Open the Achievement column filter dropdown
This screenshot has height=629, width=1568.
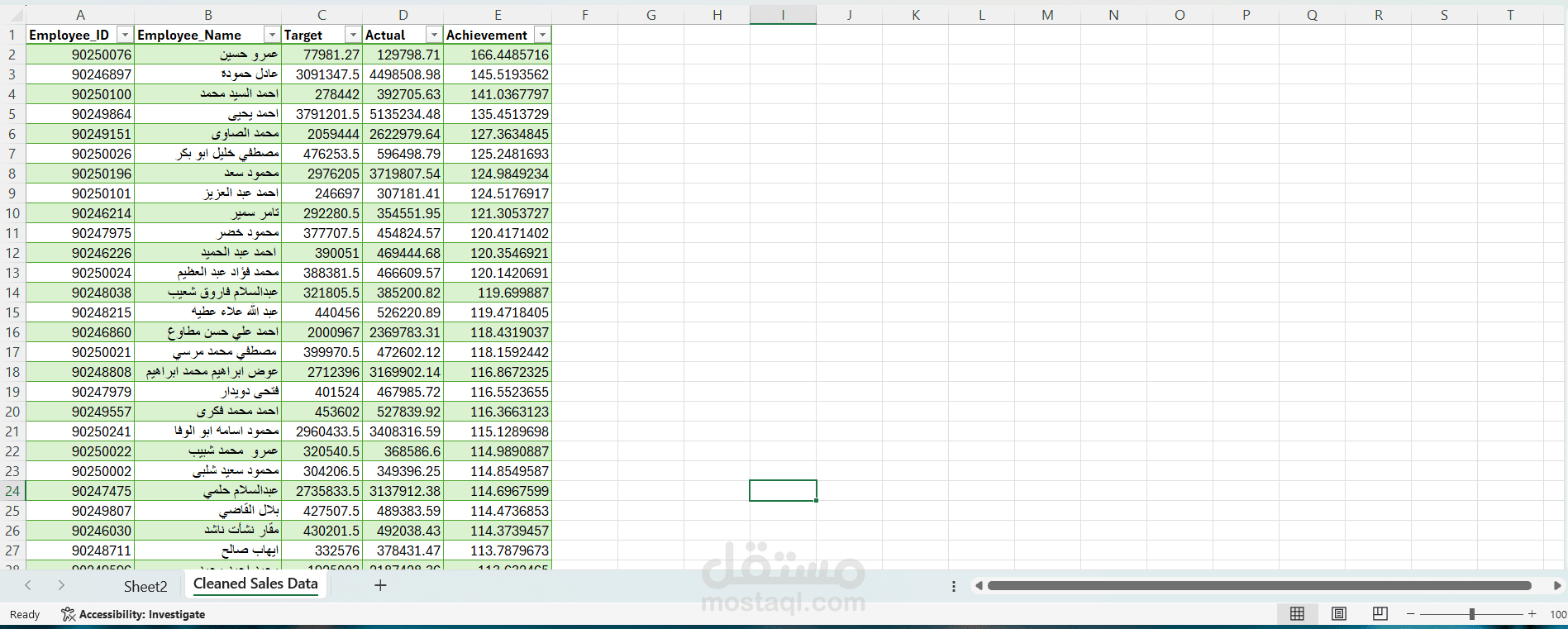point(542,35)
